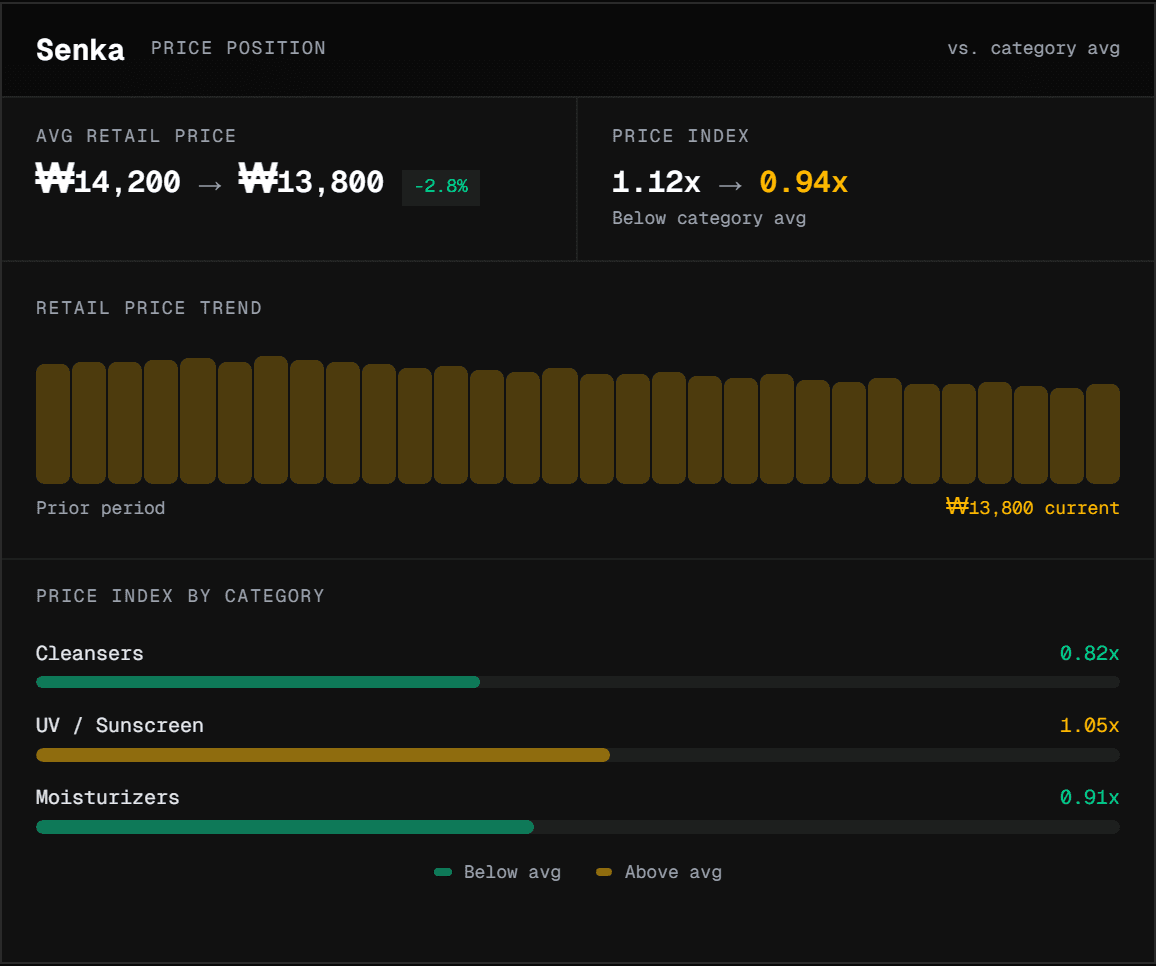Click the Cleansers green progress bar

pyautogui.click(x=258, y=682)
